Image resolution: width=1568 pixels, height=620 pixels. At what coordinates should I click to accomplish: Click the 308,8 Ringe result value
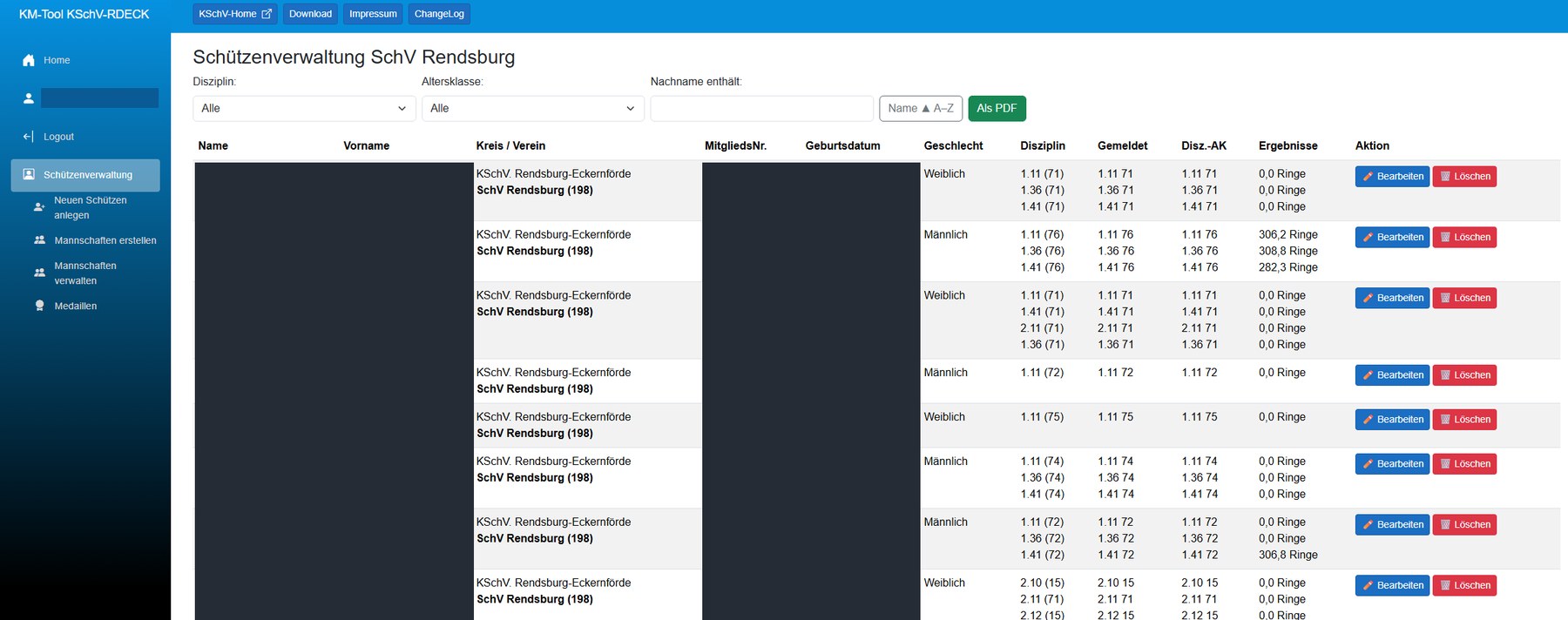(x=1288, y=251)
